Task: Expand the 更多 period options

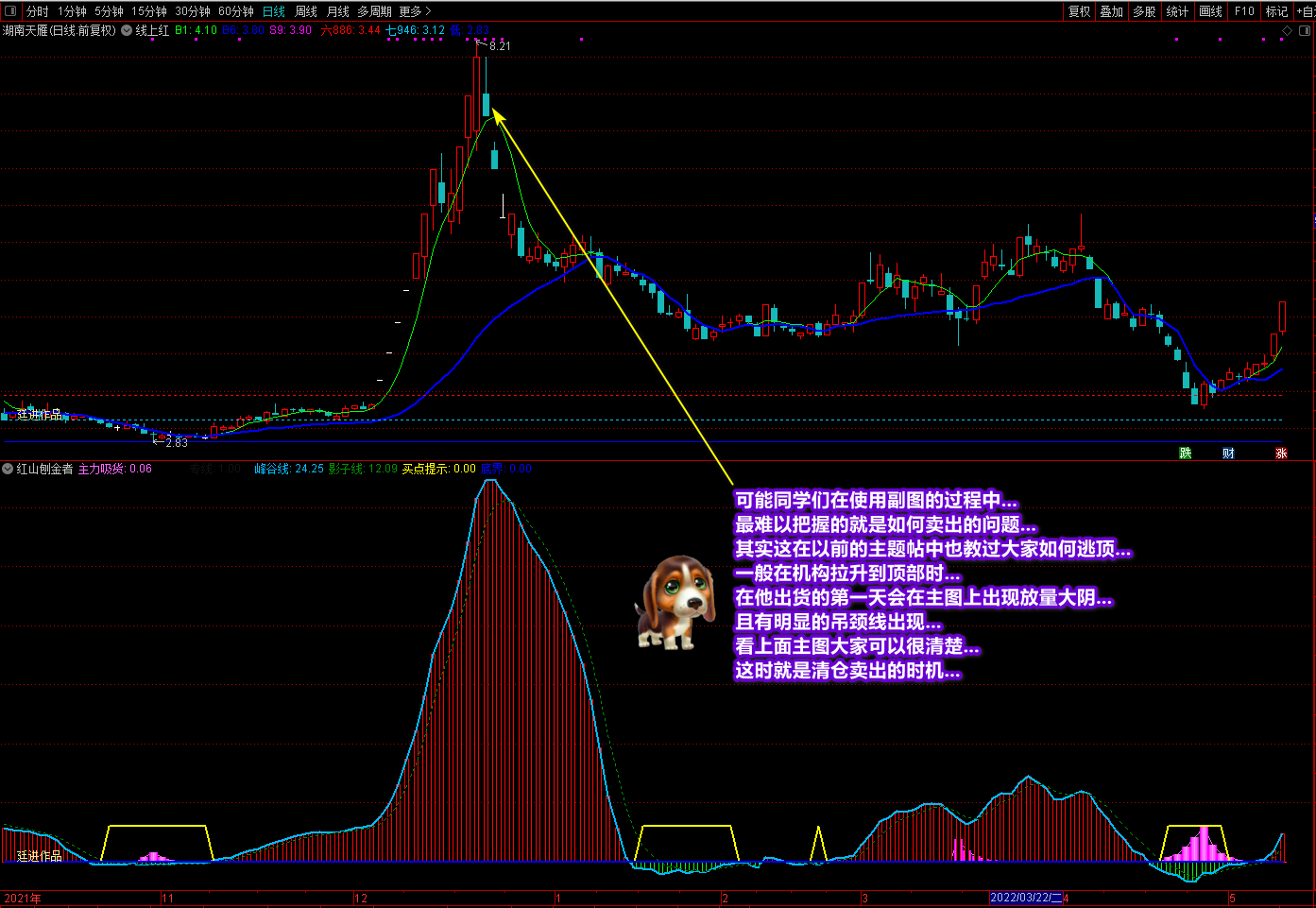Action: 415,11
